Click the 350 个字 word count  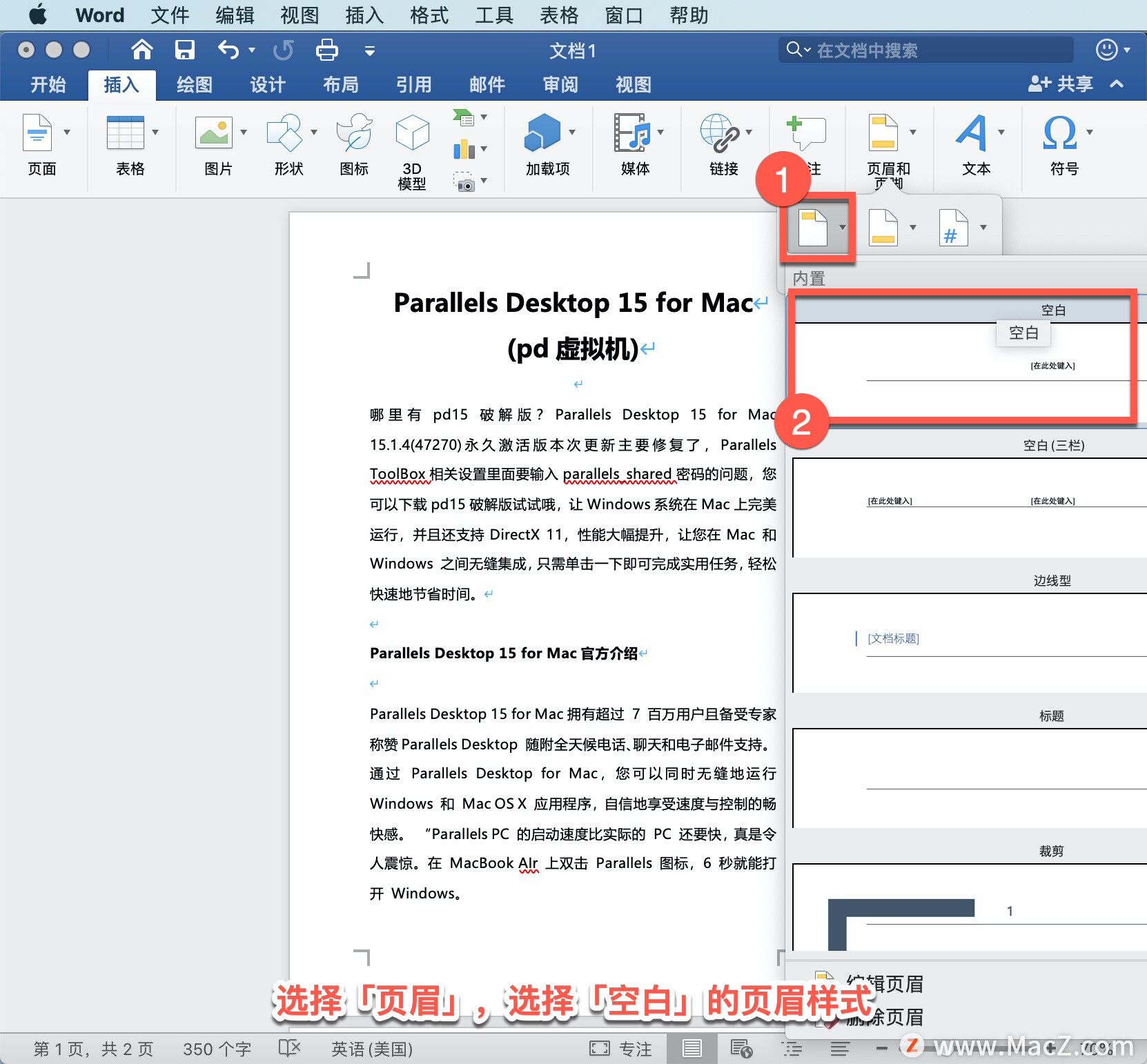[x=217, y=1049]
